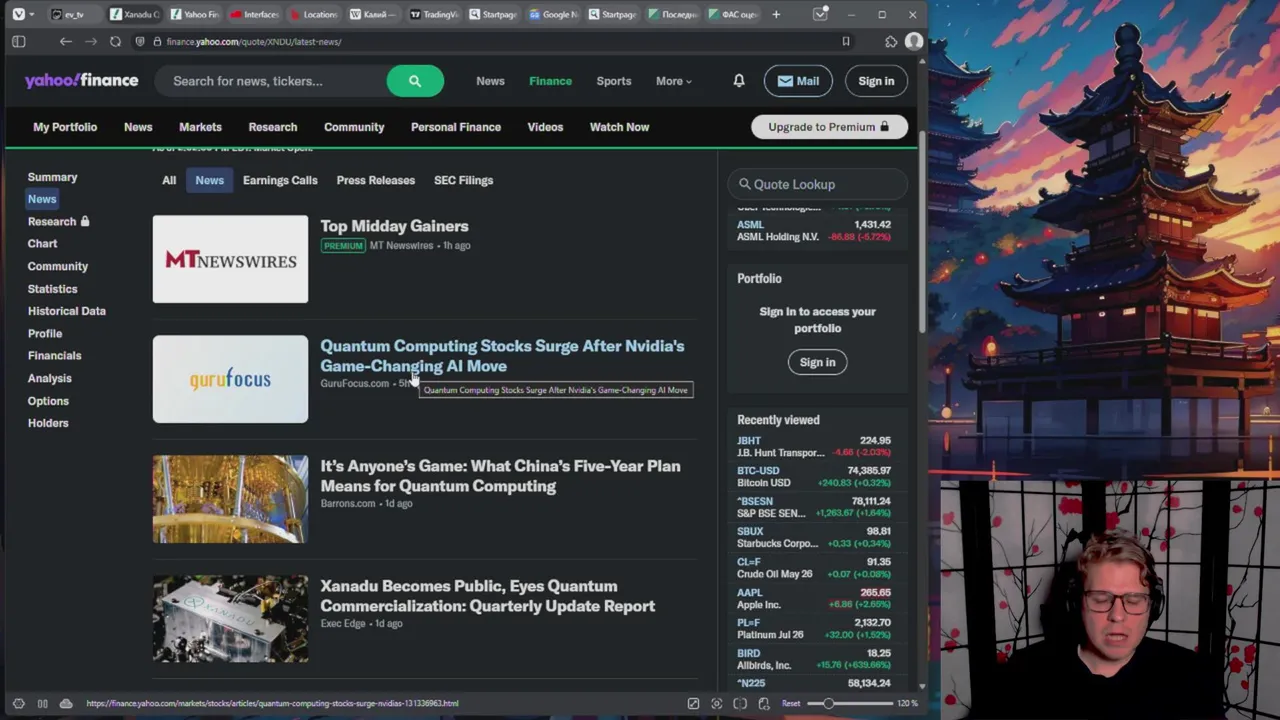
Task: Switch to the TradingView browser tab
Action: pos(433,14)
